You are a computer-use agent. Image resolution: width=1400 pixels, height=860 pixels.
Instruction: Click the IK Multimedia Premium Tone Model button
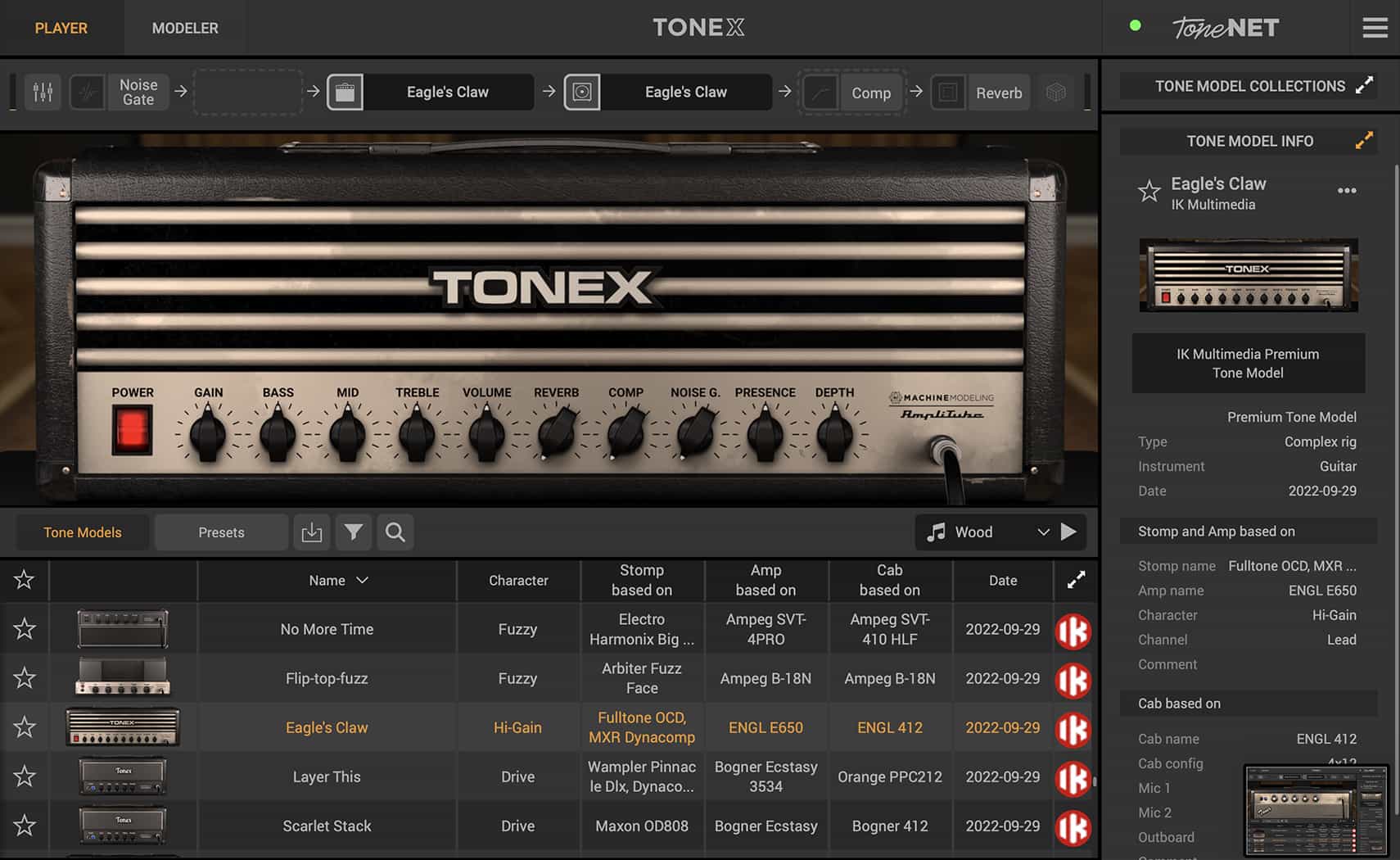pos(1248,363)
